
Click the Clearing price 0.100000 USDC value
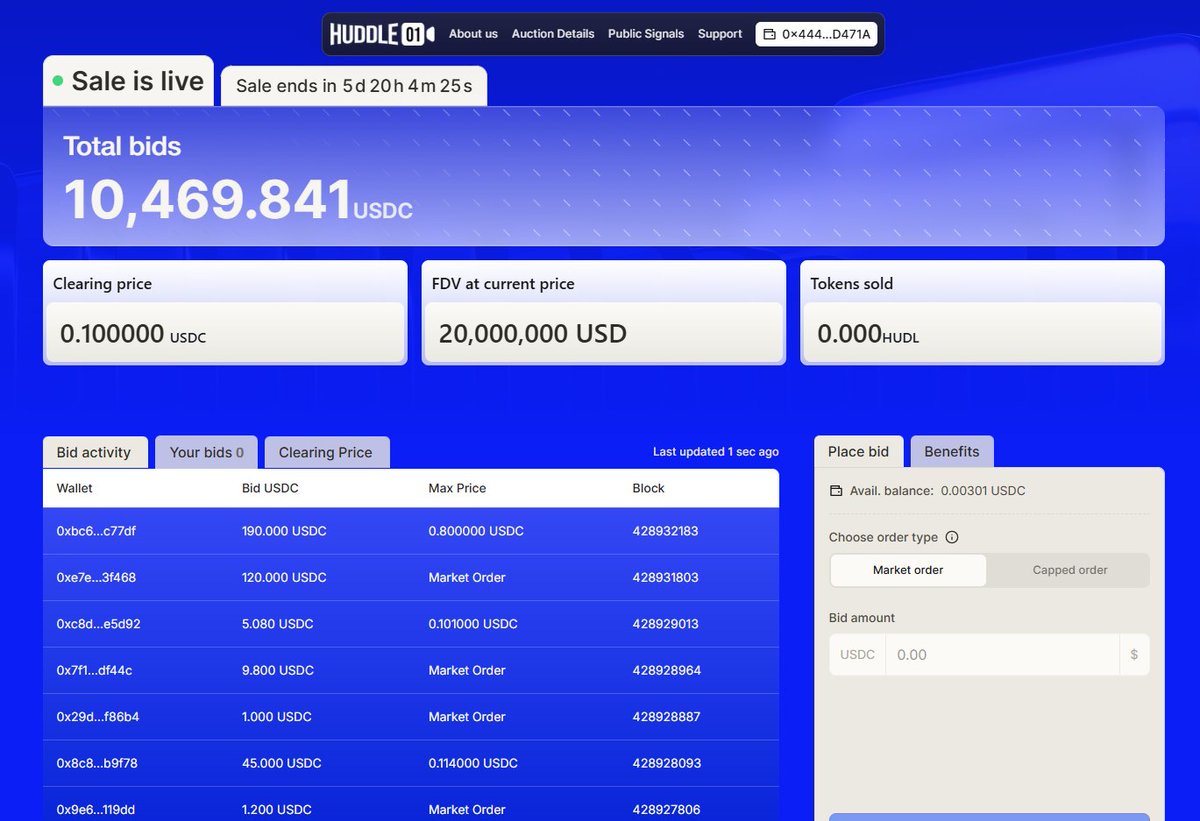(133, 334)
